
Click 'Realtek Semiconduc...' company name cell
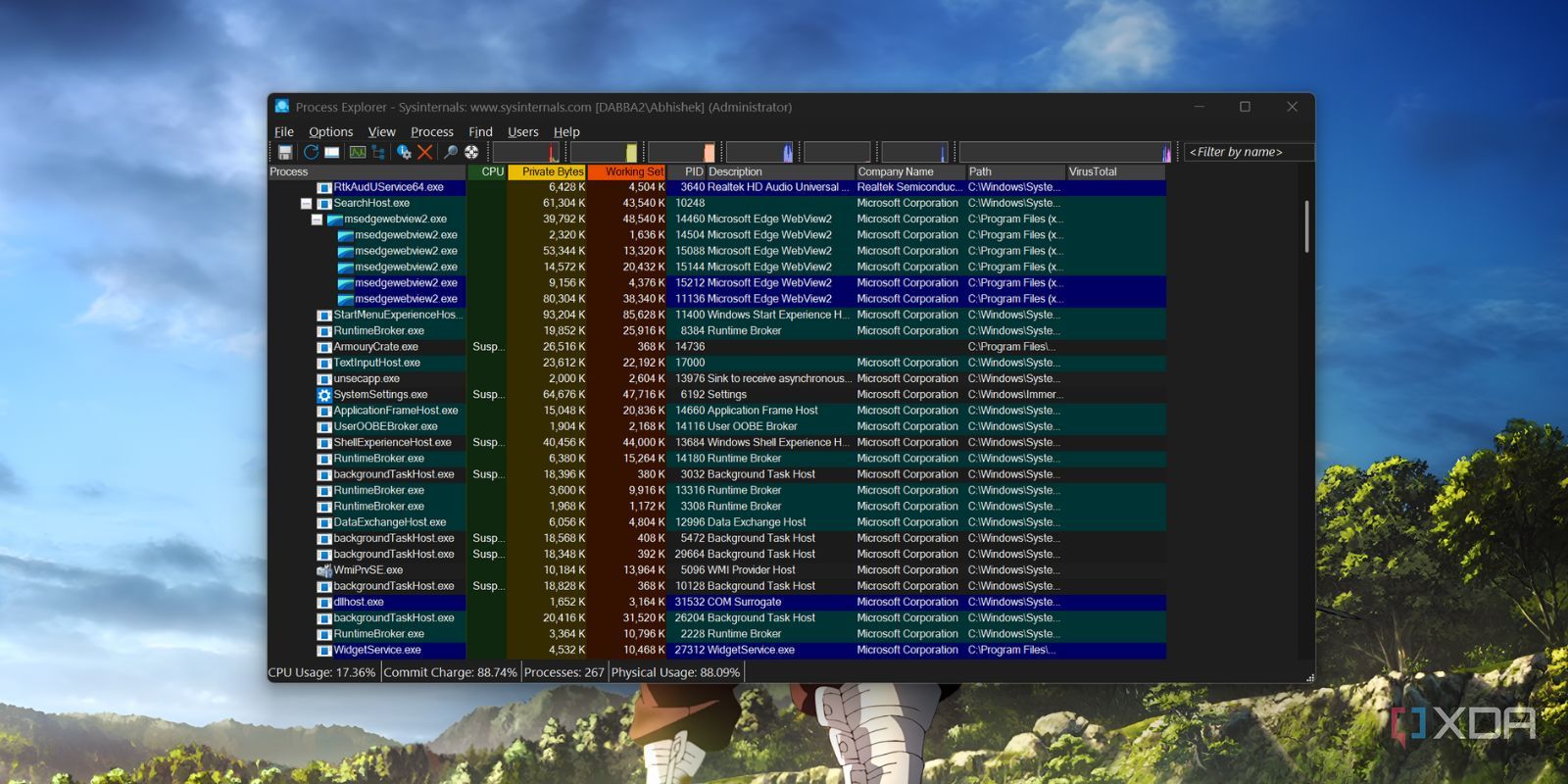pos(909,187)
